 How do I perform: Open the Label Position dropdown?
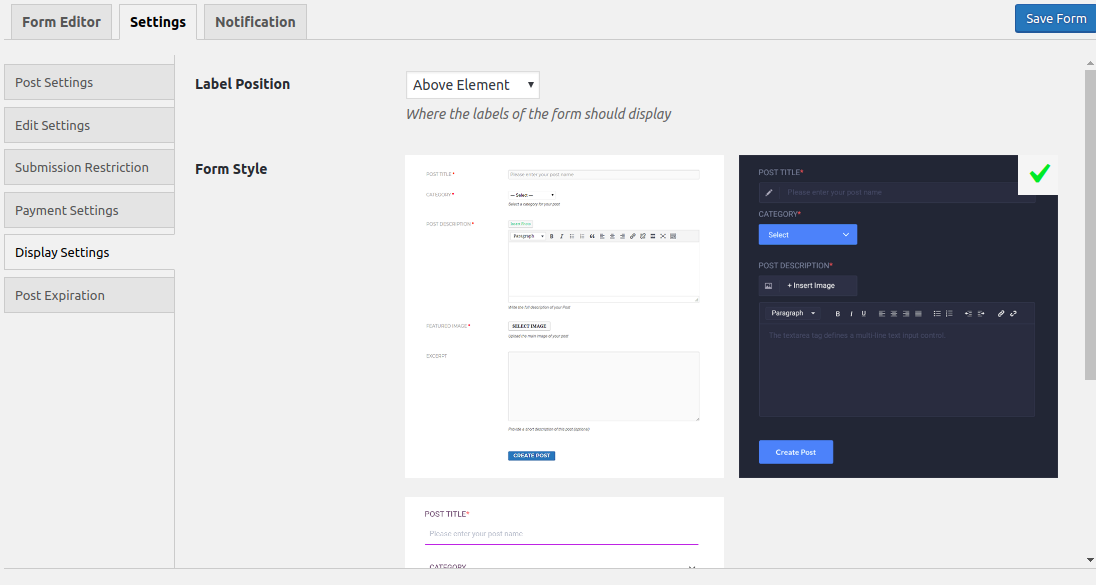tap(473, 85)
